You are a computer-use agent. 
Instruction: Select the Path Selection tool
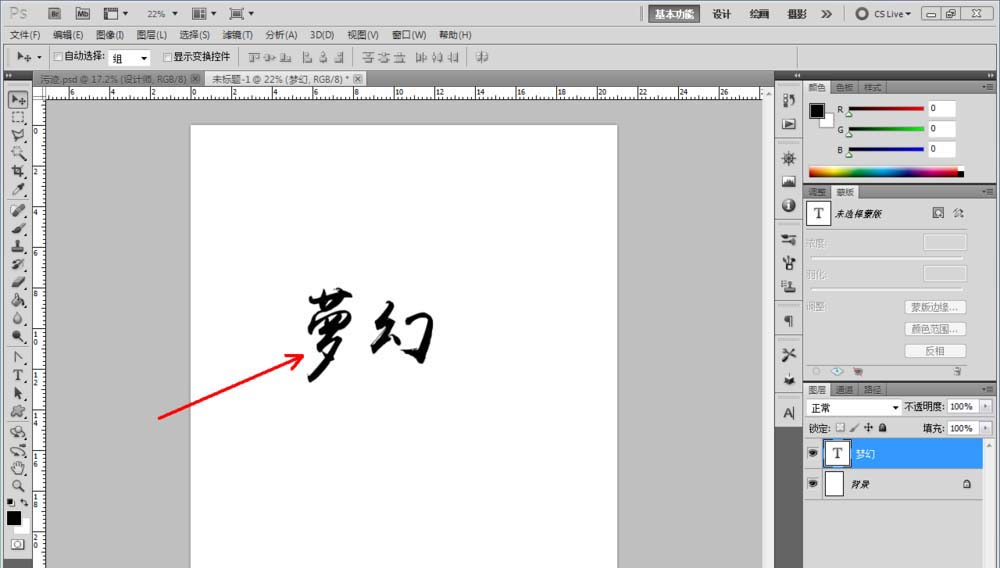(18, 393)
